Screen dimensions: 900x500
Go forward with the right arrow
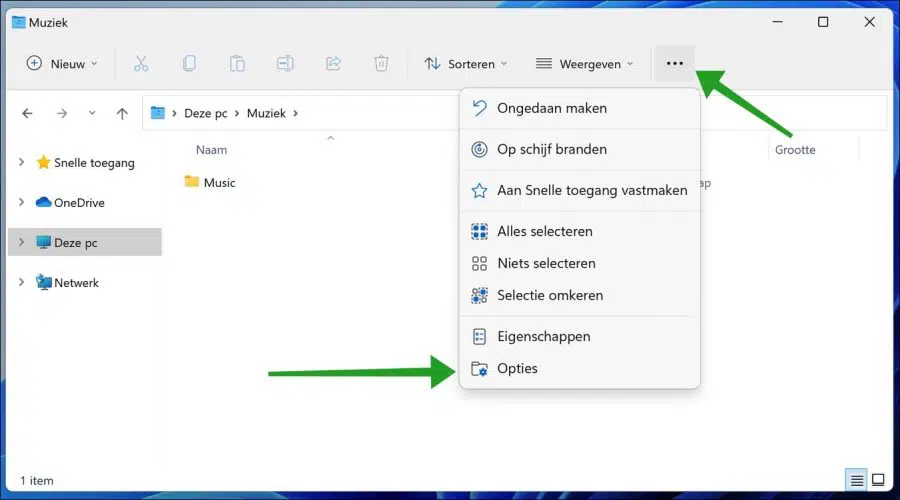(x=62, y=113)
